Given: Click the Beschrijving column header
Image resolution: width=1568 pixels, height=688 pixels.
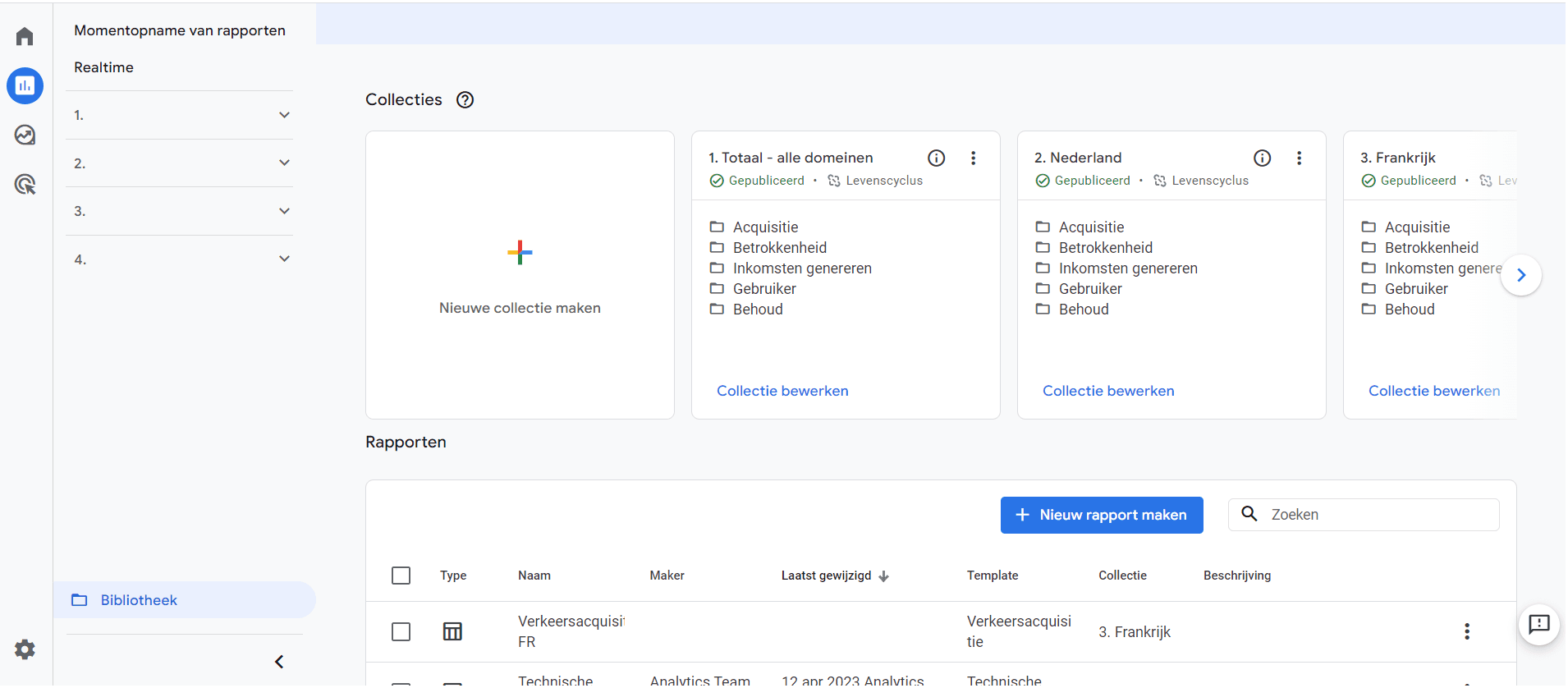Looking at the screenshot, I should (x=1237, y=576).
